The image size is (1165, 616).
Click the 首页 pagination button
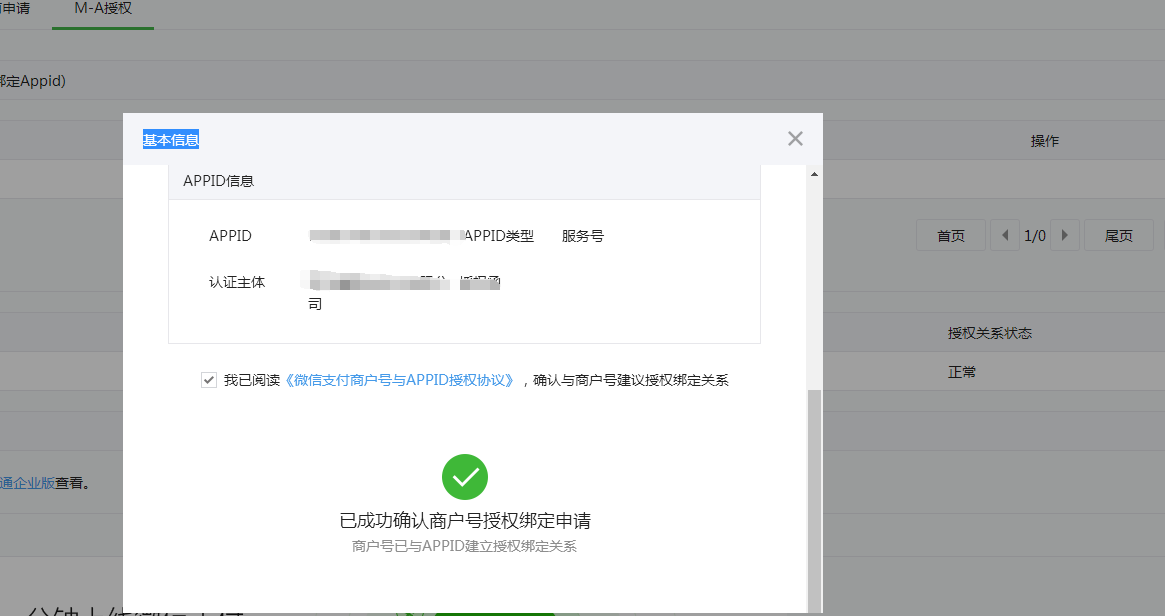tap(950, 235)
